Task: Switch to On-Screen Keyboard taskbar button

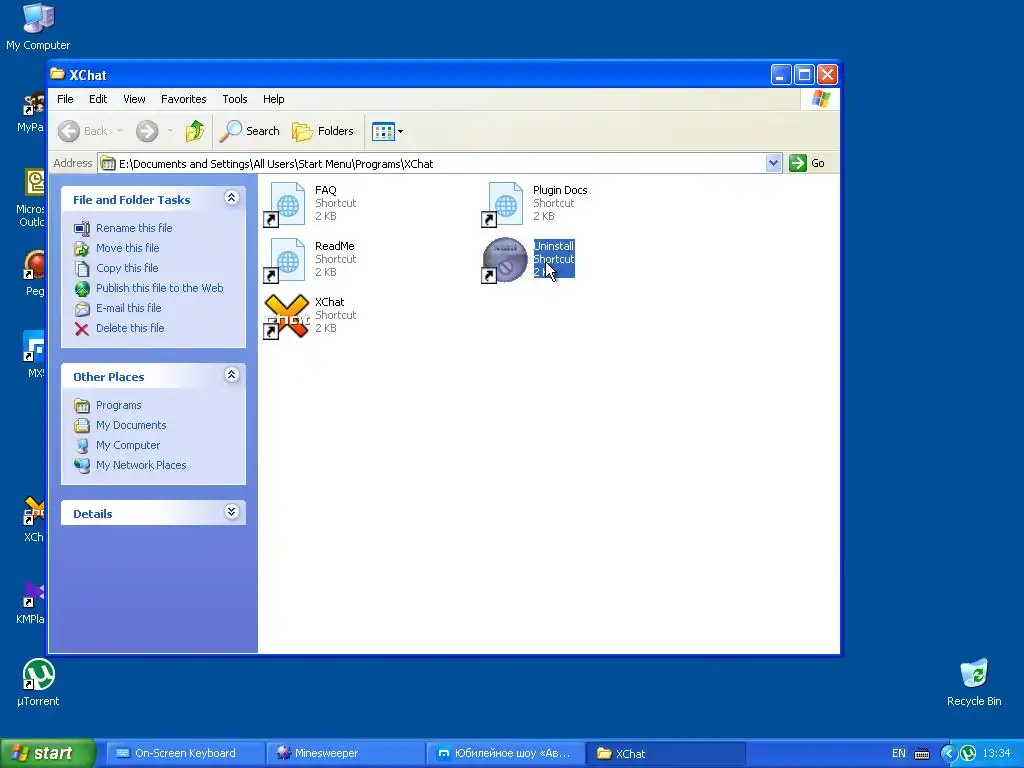Action: 185,754
